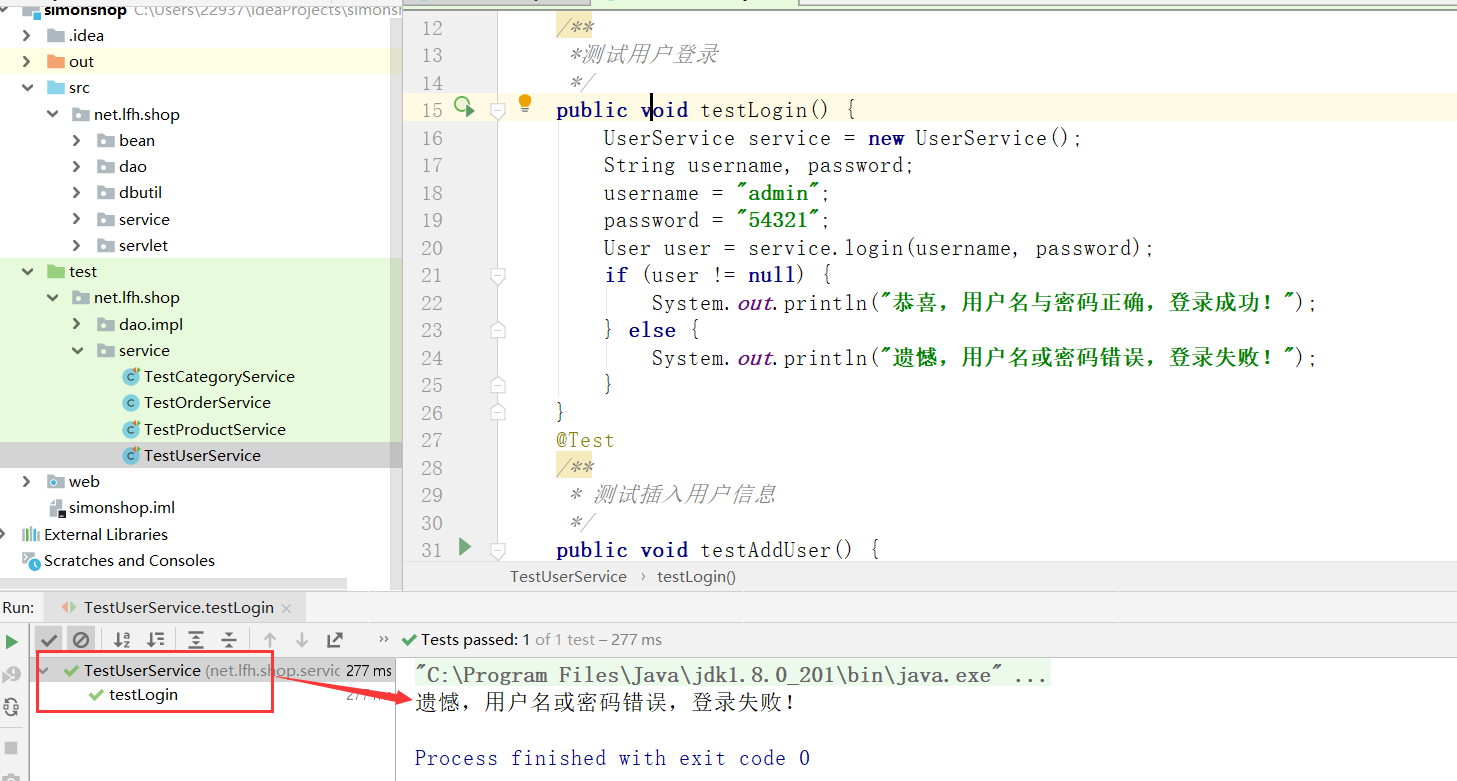
Task: Collapse the test folder
Action: [27, 271]
